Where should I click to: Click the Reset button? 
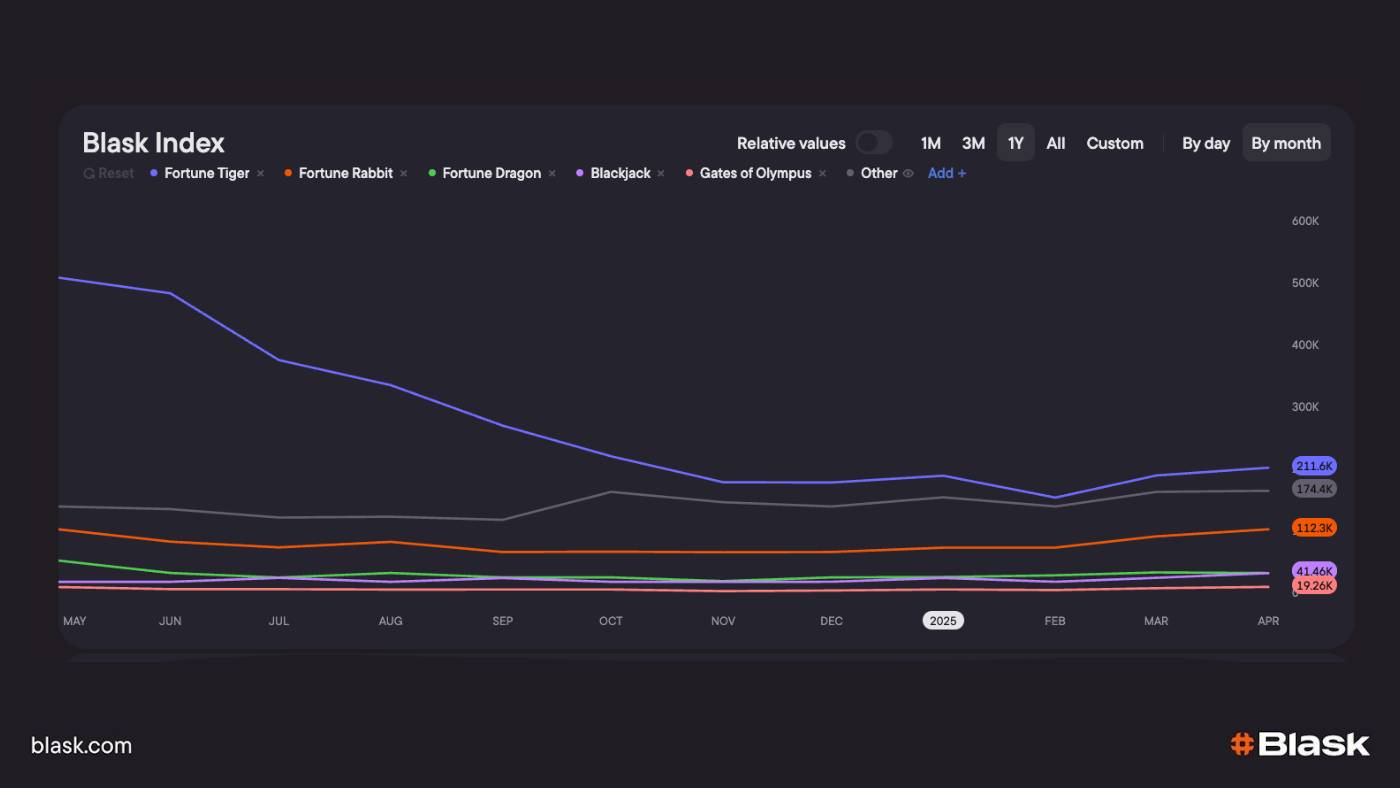[109, 173]
